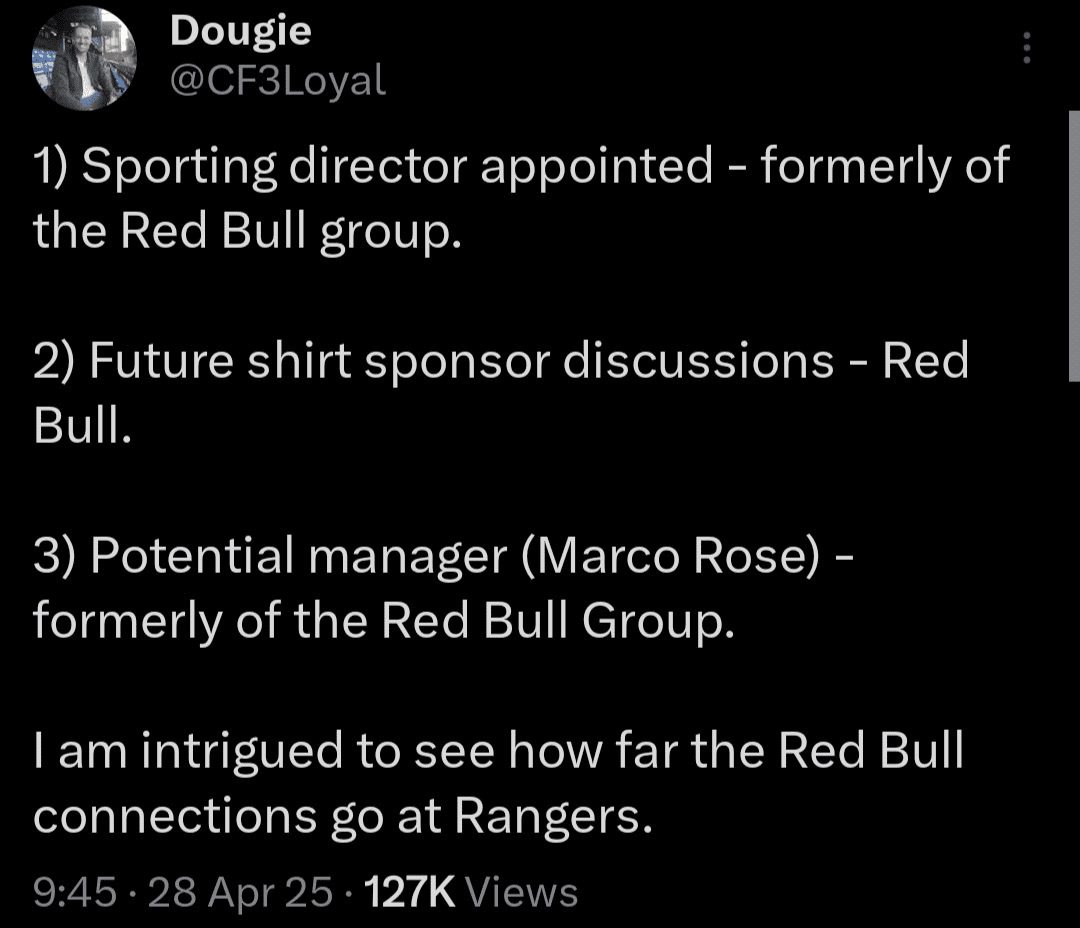Click the standalone 'Bull.' text line
This screenshot has height=928, width=1080.
[x=82, y=425]
